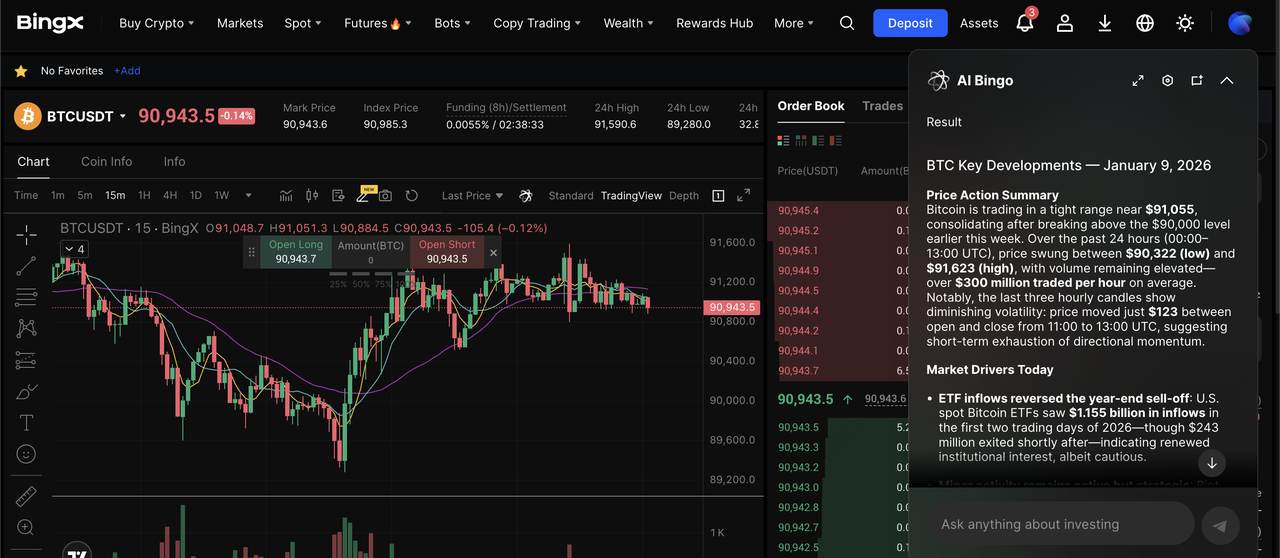The image size is (1280, 558).
Task: Collapse the AI Bingo panel chevron
Action: pyautogui.click(x=1227, y=81)
